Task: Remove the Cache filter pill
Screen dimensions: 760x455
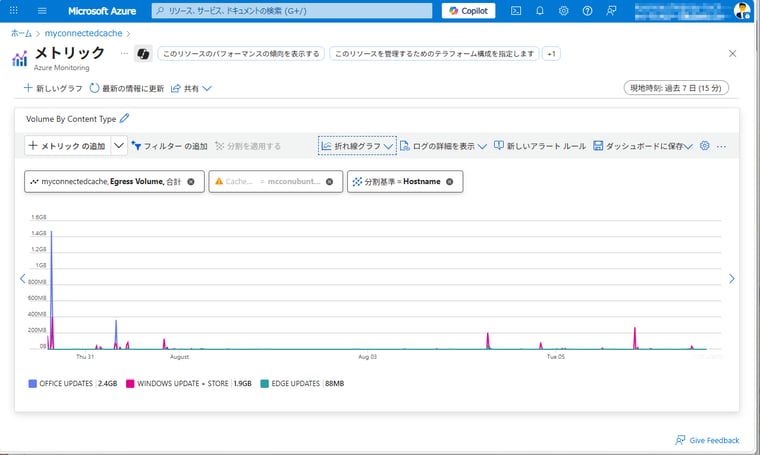Action: pyautogui.click(x=330, y=182)
